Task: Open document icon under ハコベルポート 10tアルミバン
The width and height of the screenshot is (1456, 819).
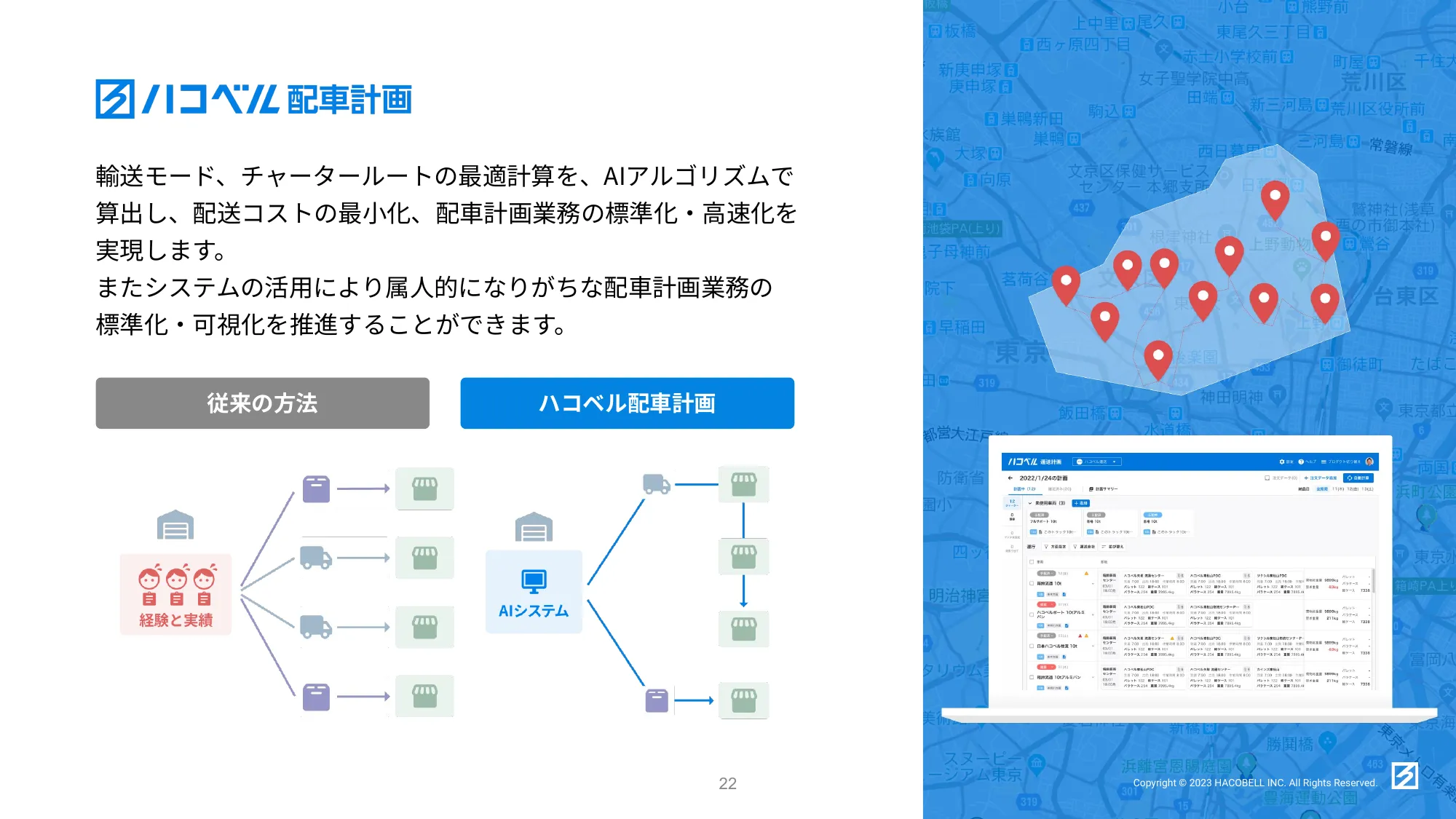Action: [x=1066, y=625]
